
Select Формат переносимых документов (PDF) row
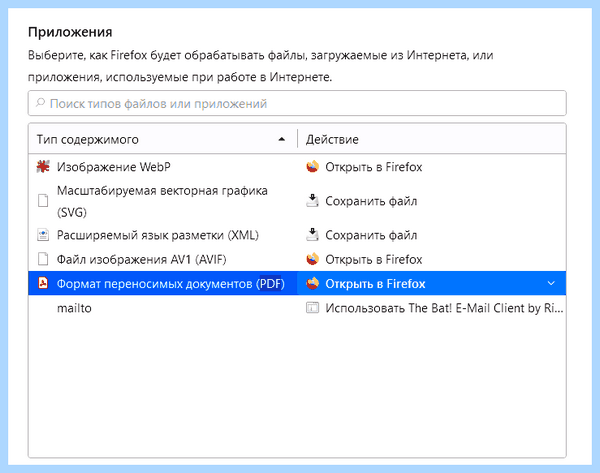297,283
